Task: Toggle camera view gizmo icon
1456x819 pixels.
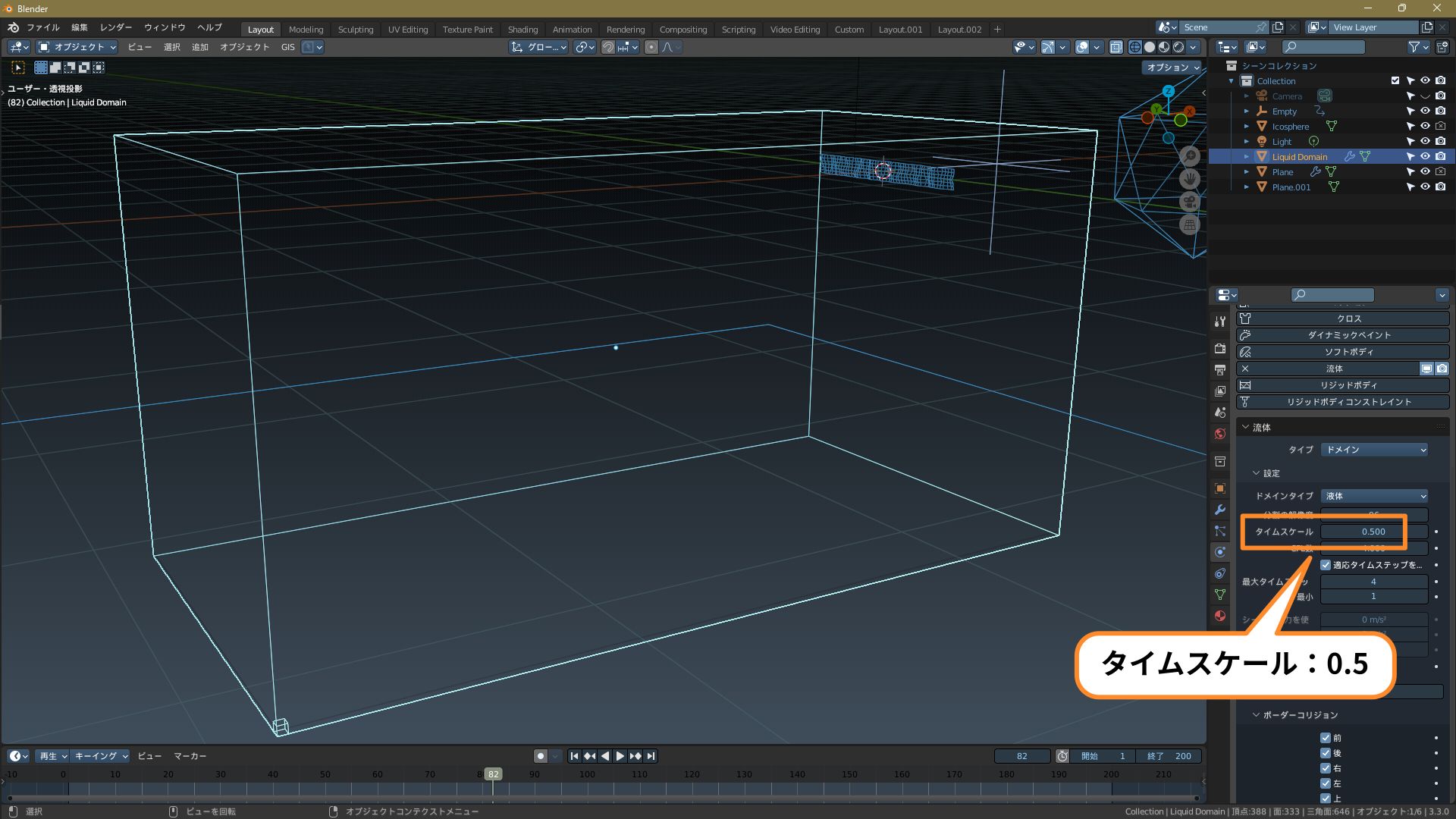Action: tap(1190, 202)
